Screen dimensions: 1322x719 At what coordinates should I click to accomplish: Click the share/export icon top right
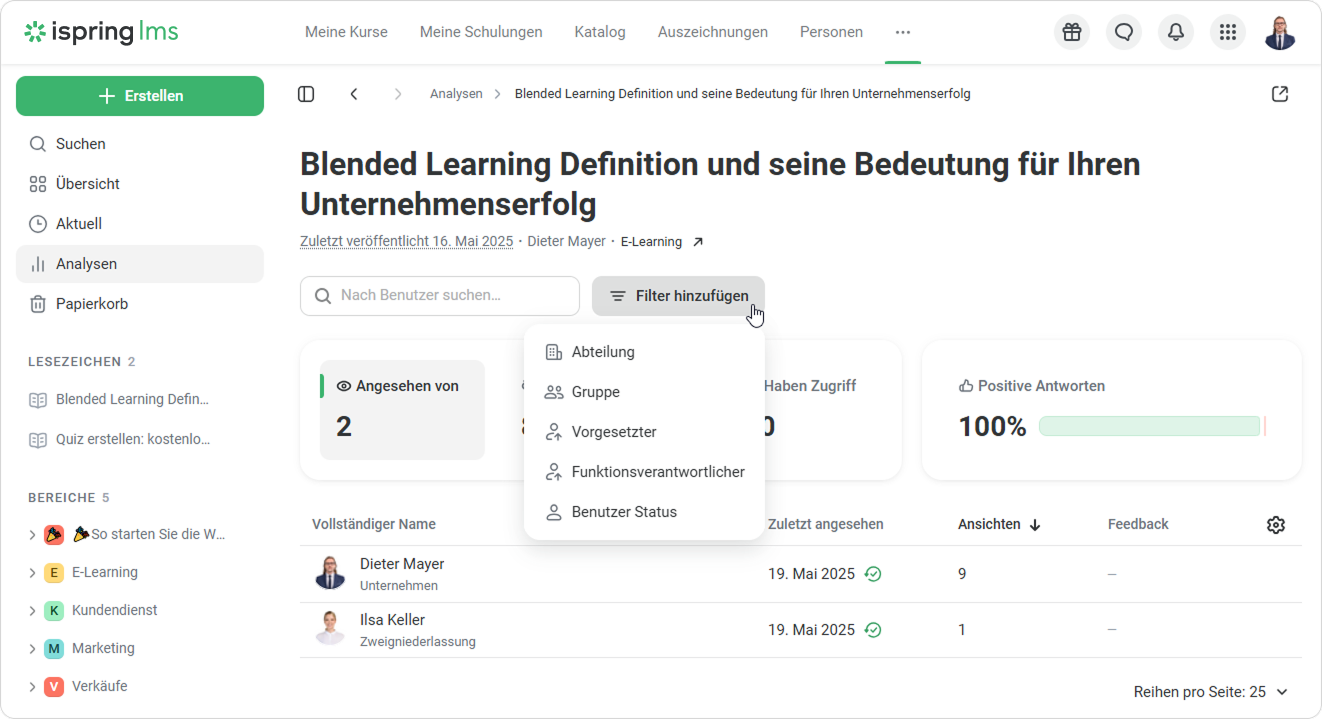(1279, 94)
